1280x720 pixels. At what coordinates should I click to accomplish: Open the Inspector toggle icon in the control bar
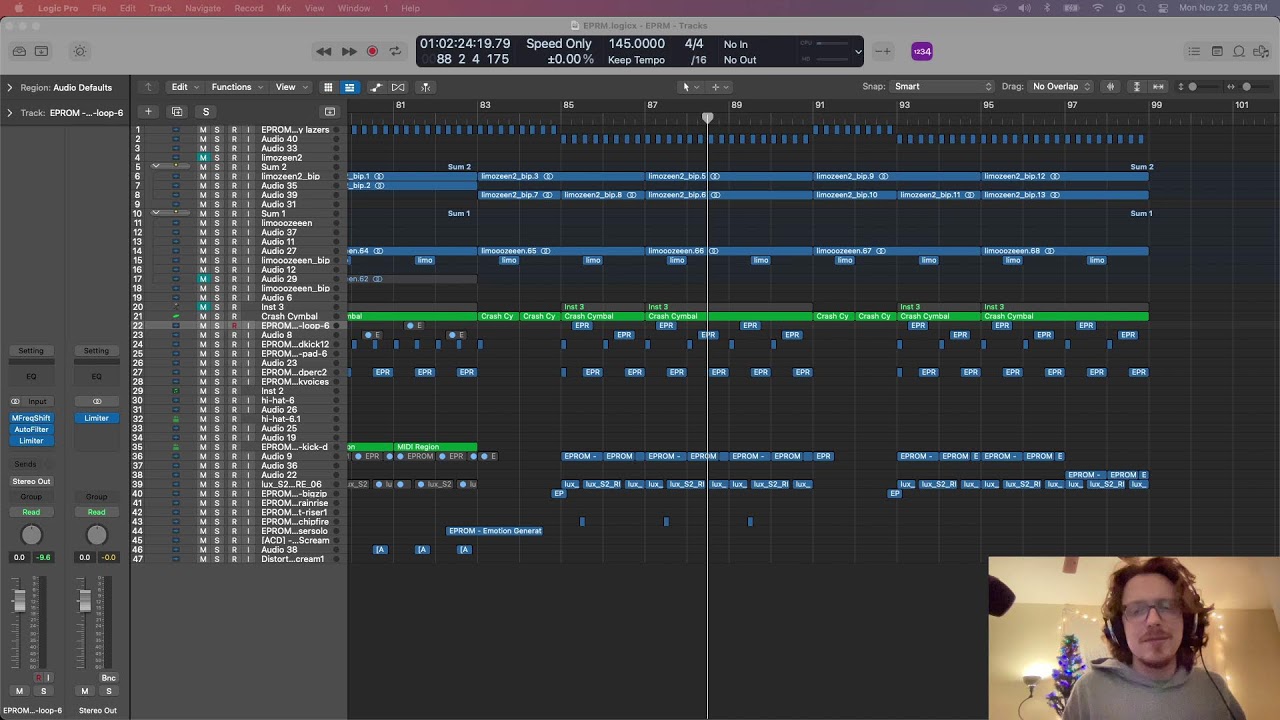click(x=41, y=51)
